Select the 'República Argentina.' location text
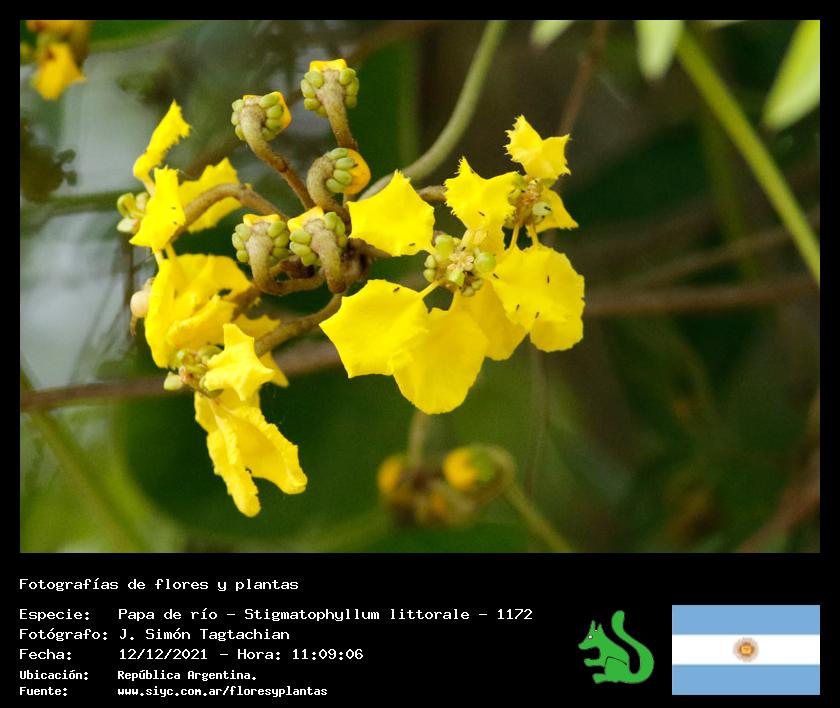This screenshot has width=840, height=708. (x=186, y=675)
